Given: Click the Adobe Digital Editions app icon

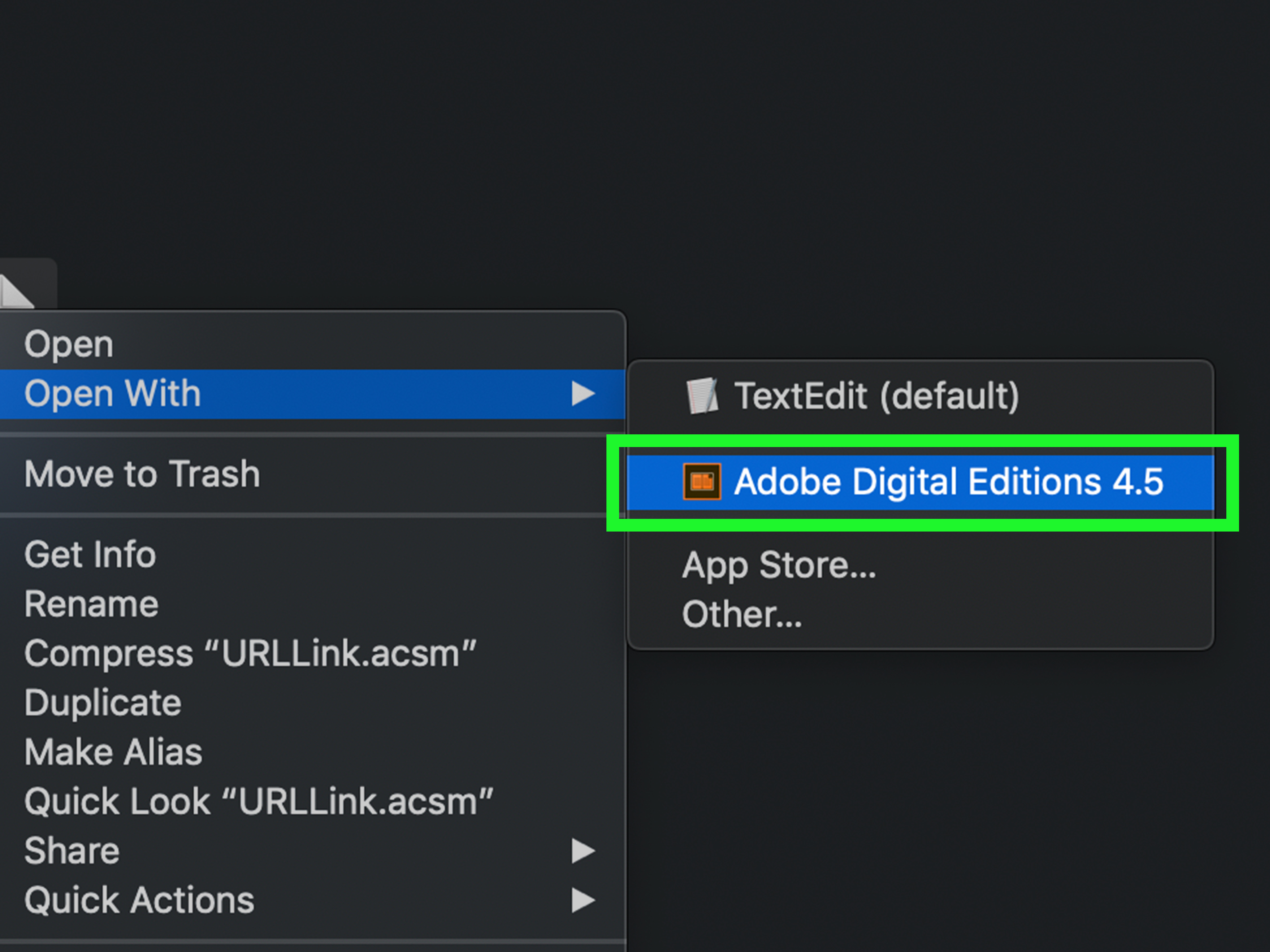Looking at the screenshot, I should [702, 482].
